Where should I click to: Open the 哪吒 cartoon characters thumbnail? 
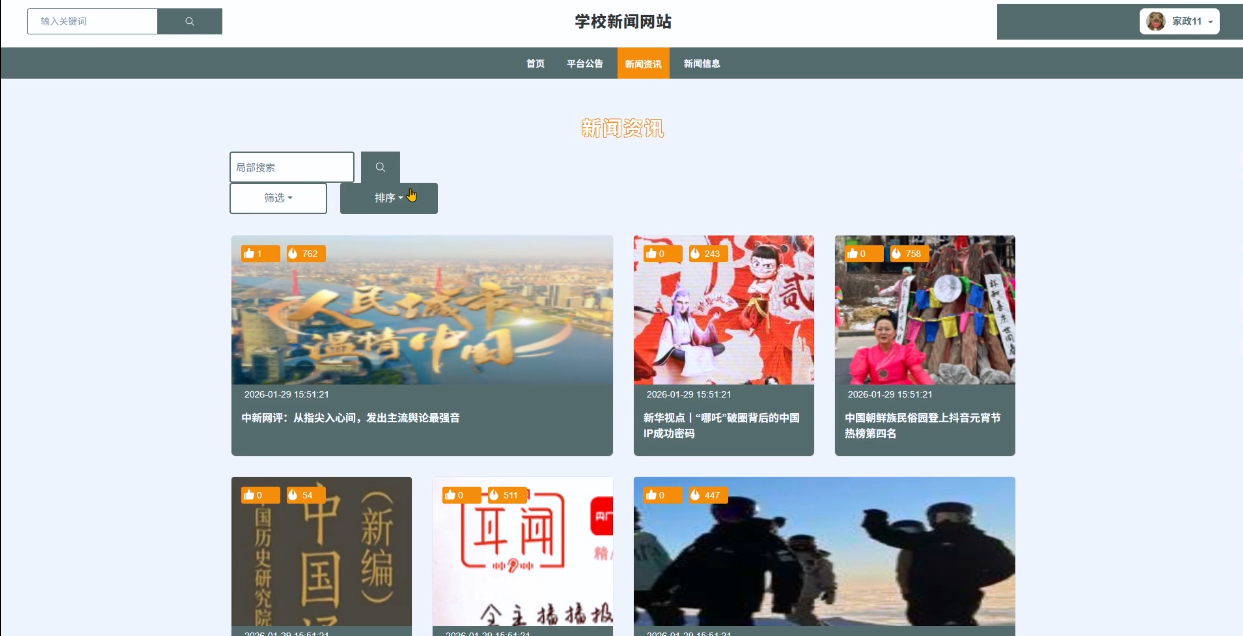[x=724, y=310]
